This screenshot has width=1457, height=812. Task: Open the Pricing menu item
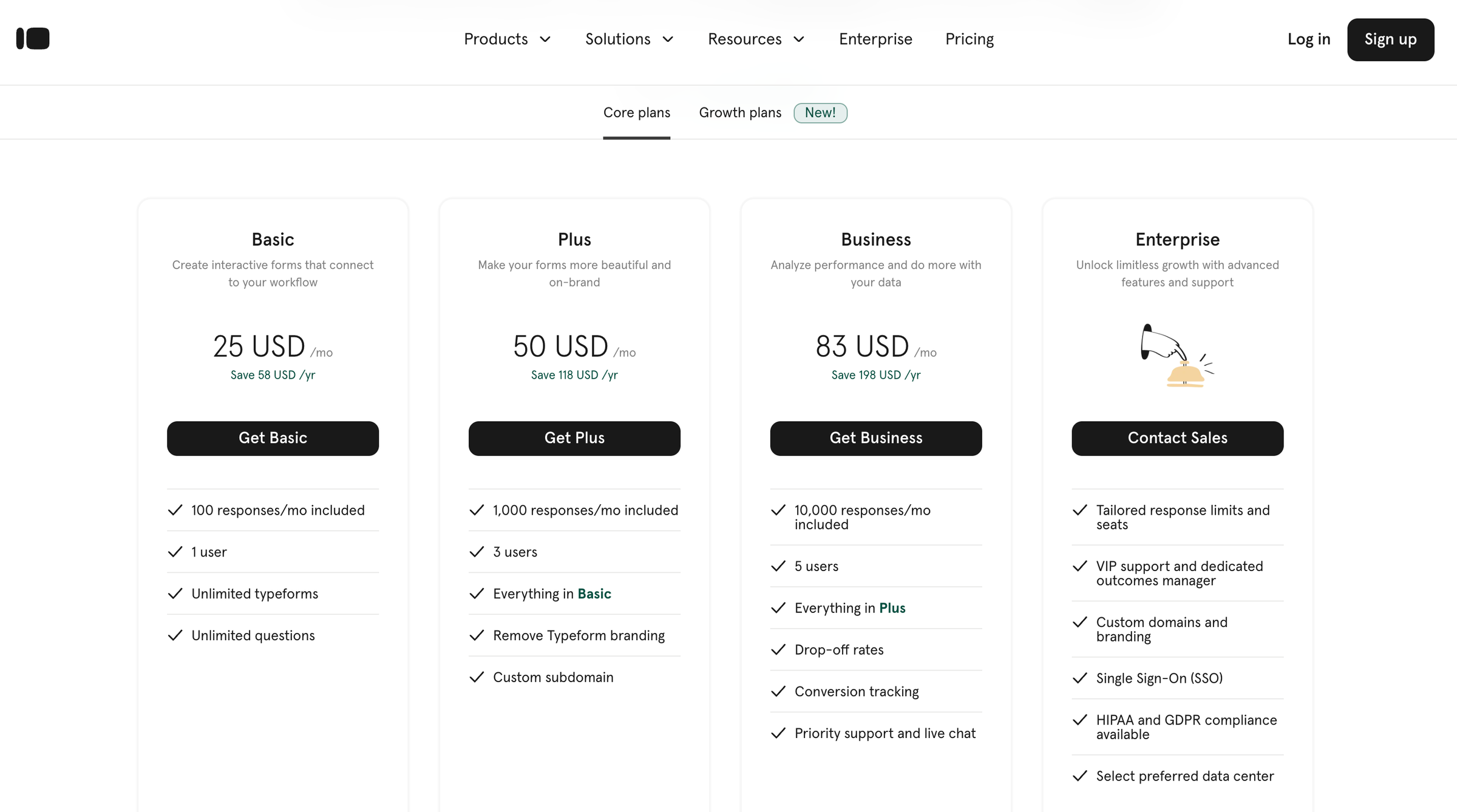point(969,39)
